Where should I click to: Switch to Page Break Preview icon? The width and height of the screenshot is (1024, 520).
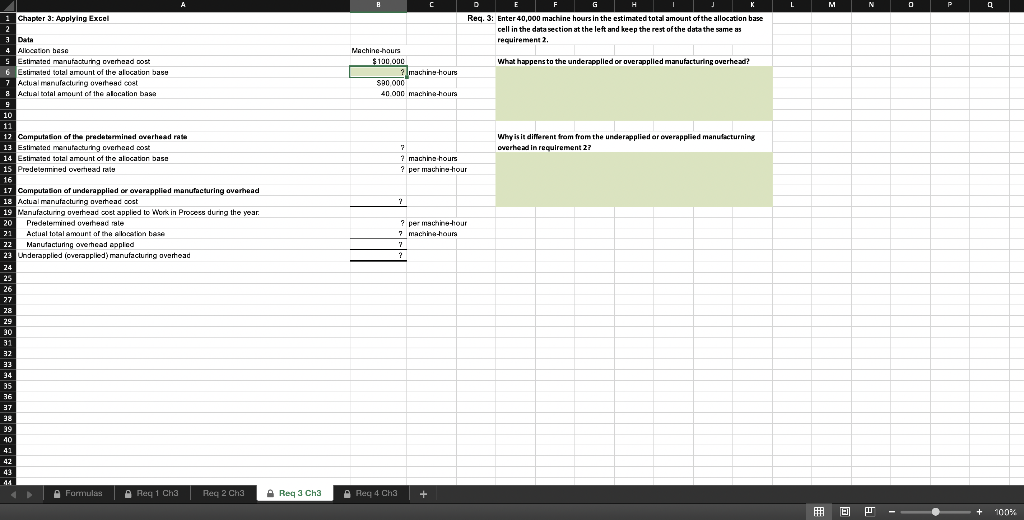coord(870,512)
